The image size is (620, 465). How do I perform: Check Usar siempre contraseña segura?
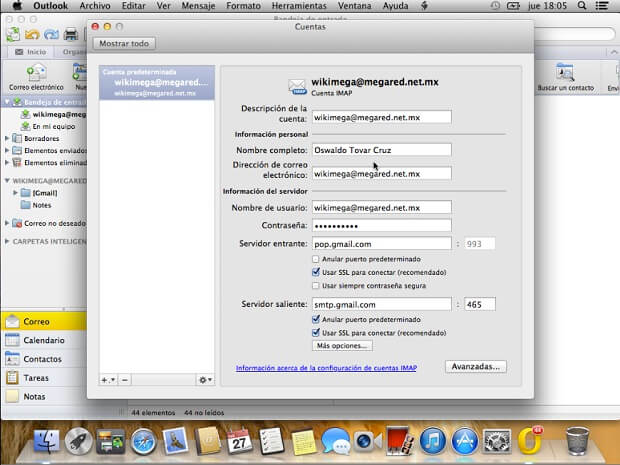click(x=316, y=285)
